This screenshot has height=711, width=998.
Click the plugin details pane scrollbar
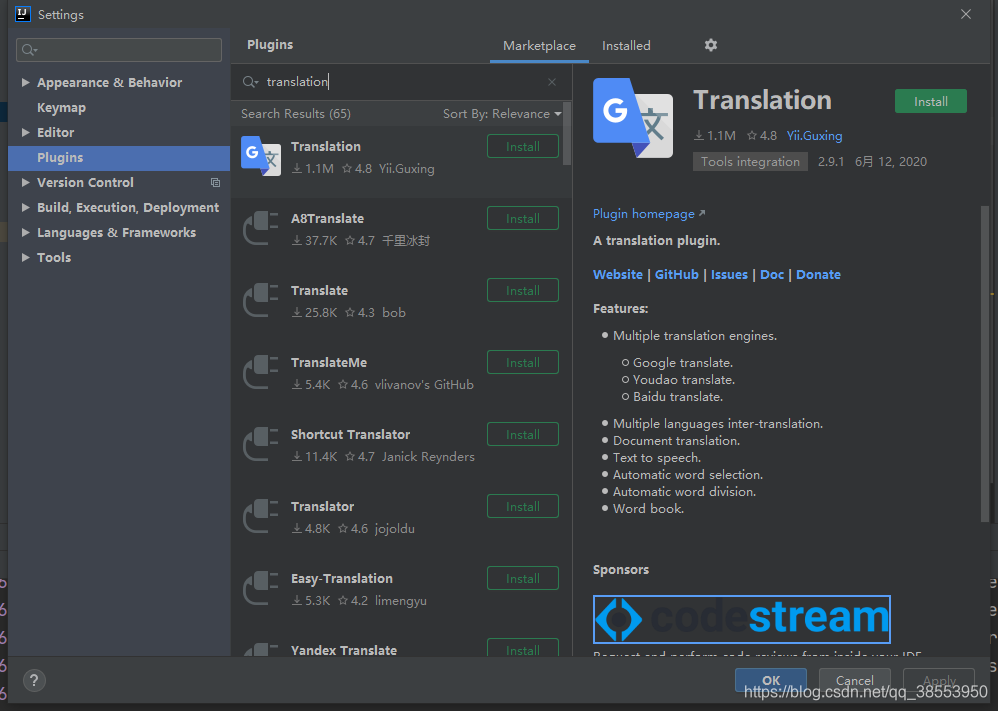click(x=985, y=363)
